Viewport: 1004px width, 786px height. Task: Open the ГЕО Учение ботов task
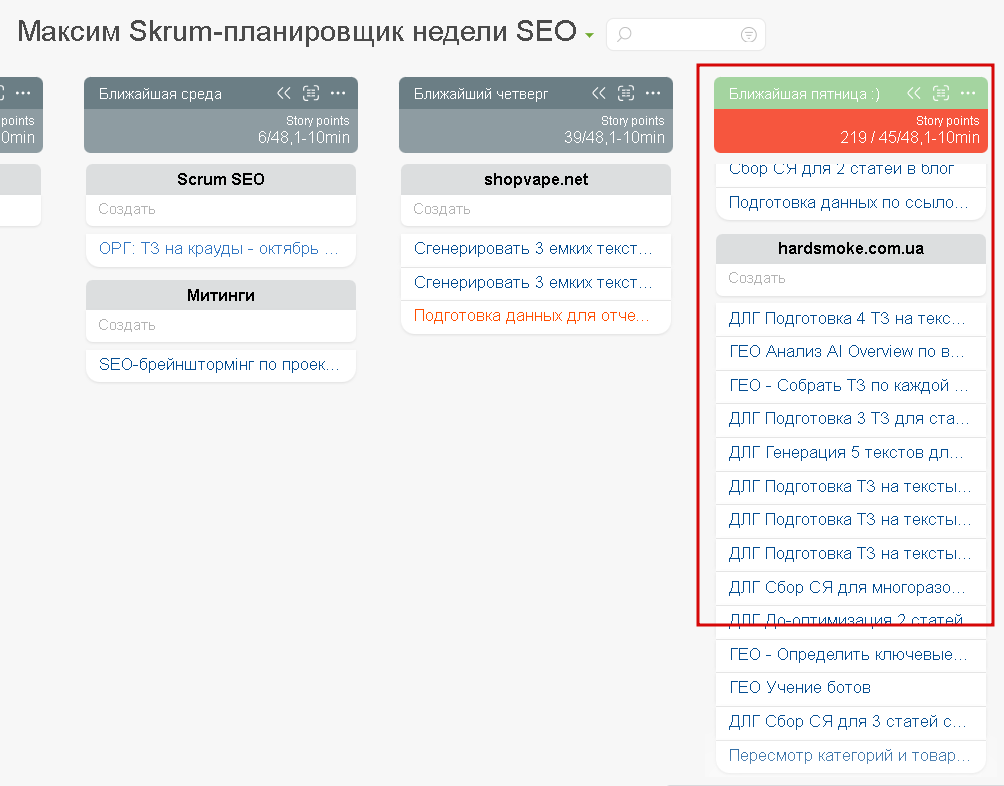click(x=800, y=688)
